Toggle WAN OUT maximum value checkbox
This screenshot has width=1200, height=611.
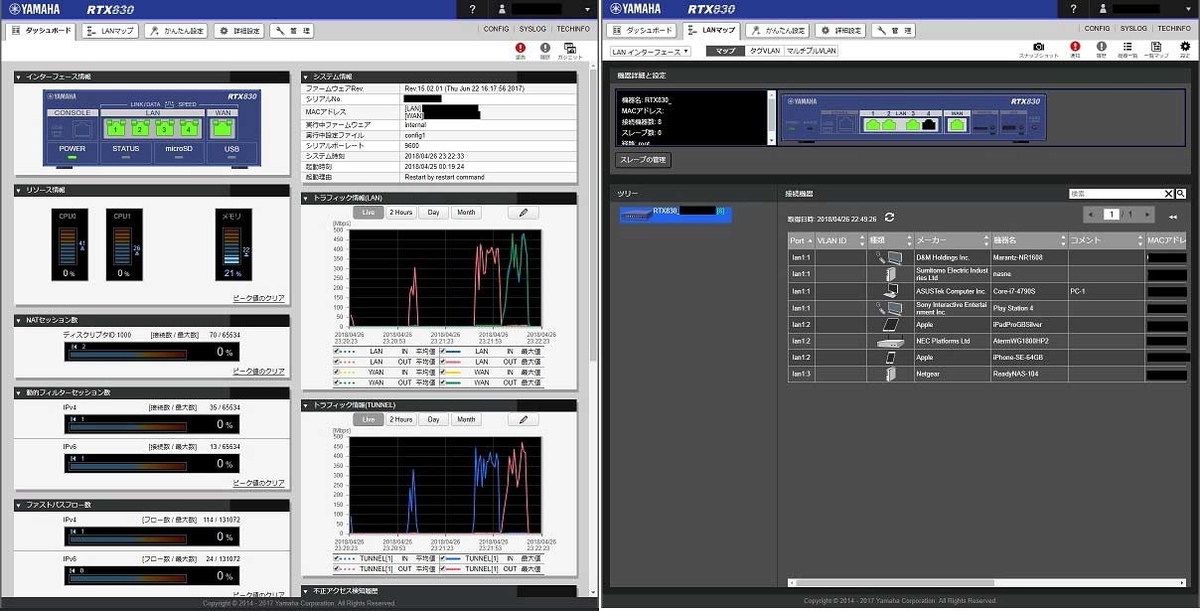442,382
